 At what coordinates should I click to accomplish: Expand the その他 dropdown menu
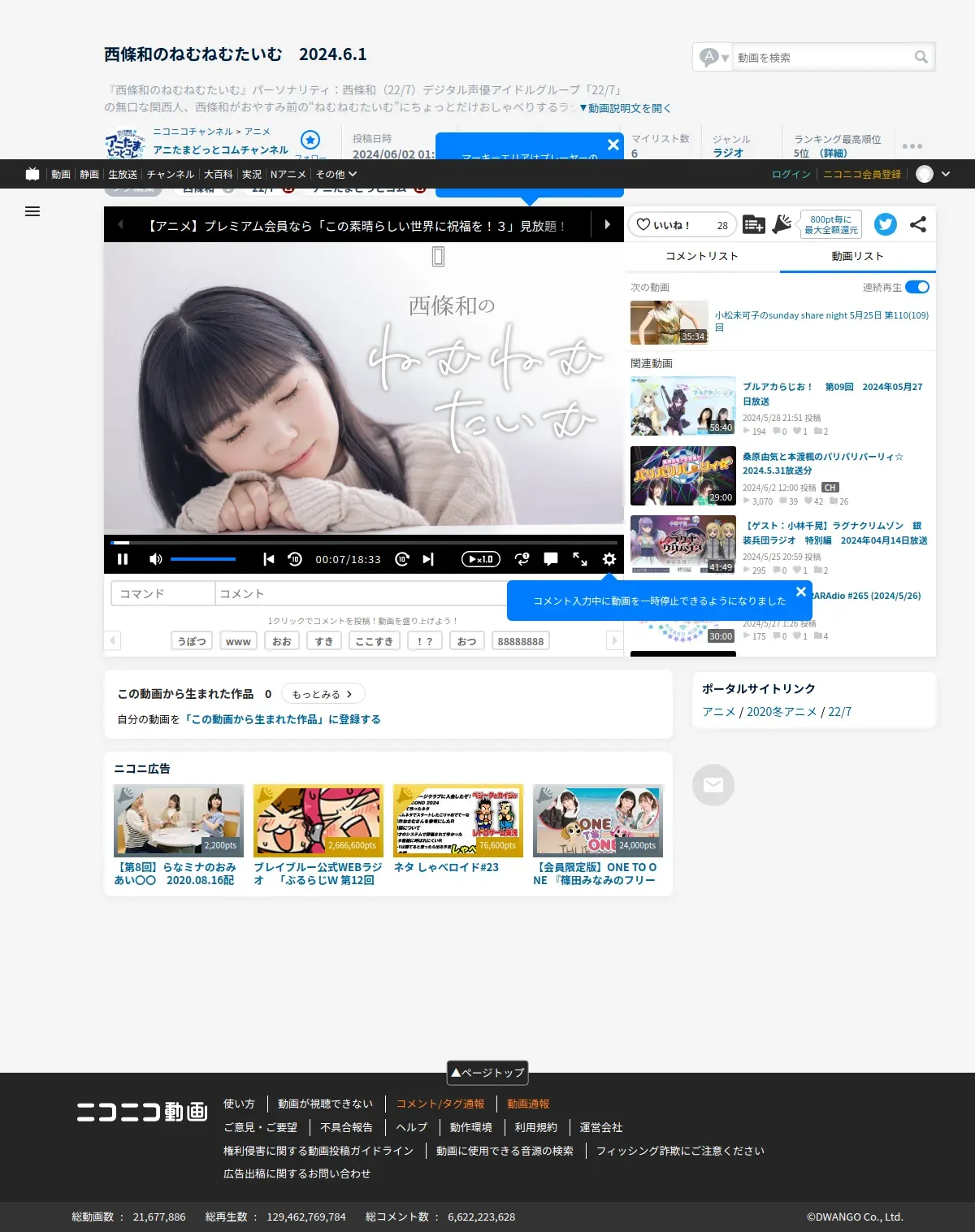pyautogui.click(x=336, y=174)
